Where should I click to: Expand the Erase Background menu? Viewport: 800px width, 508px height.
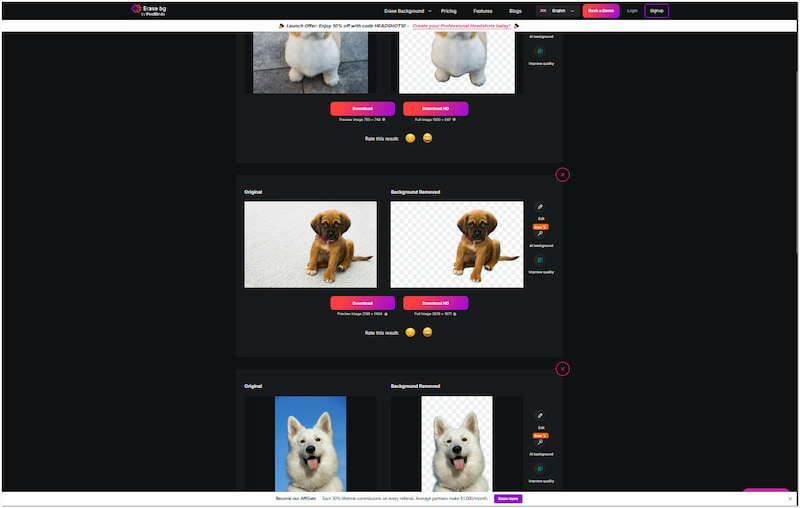click(408, 10)
